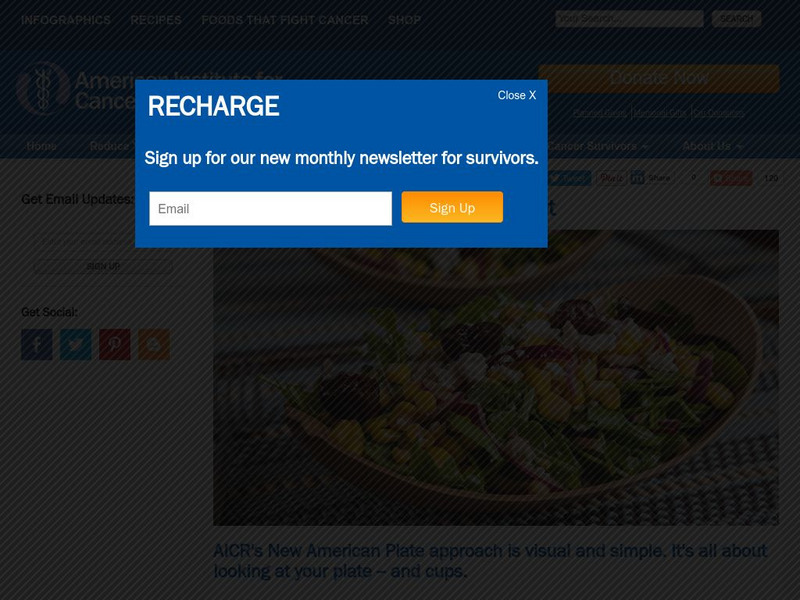Image resolution: width=800 pixels, height=600 pixels.
Task: Click the Pin it share button
Action: [x=612, y=178]
